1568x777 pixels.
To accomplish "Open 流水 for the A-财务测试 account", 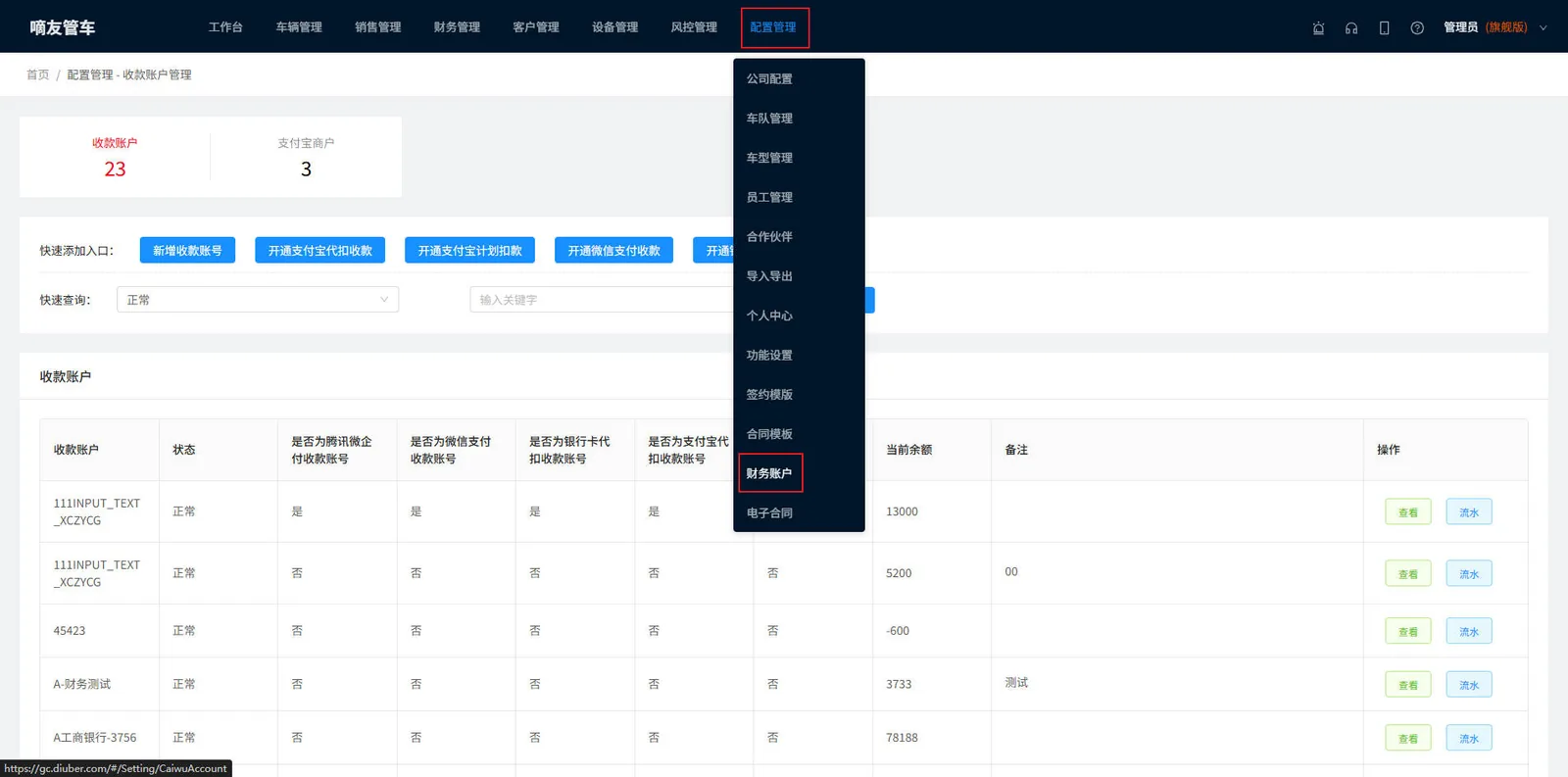I will pyautogui.click(x=1469, y=684).
